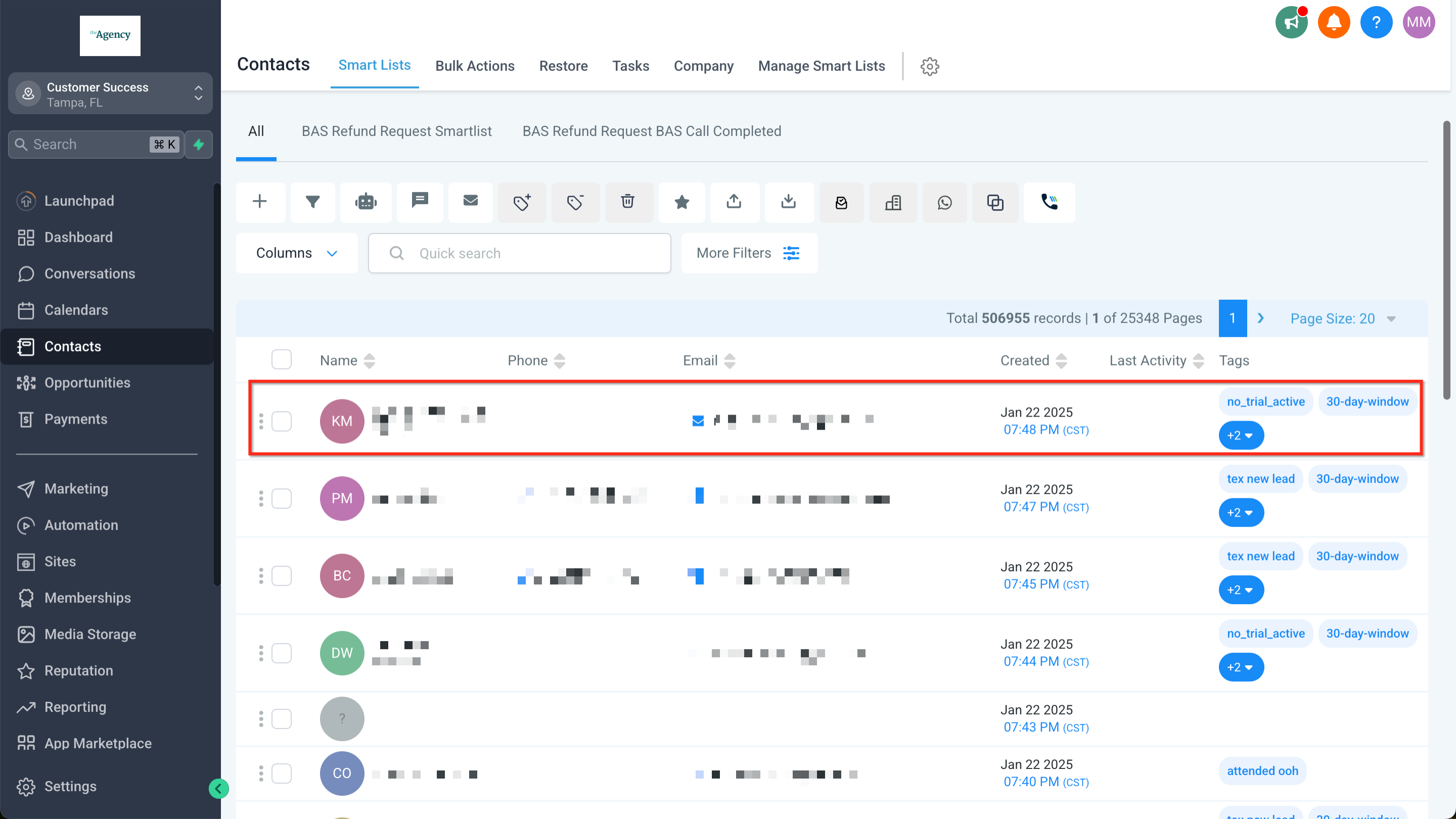Expand the Page Size: 20 dropdown
The image size is (1456, 819).
(x=1342, y=319)
